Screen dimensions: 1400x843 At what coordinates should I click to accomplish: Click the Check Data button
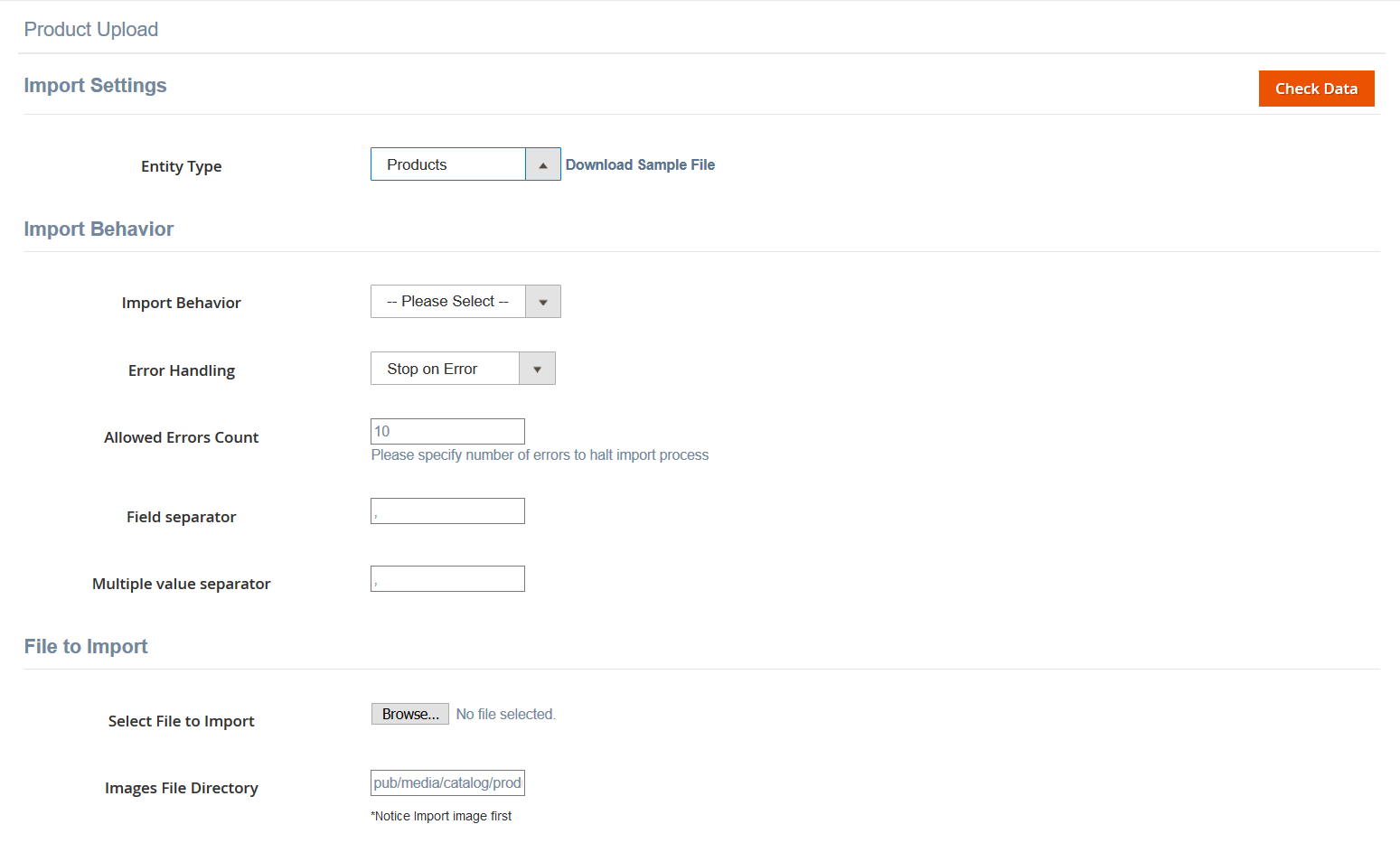1316,89
